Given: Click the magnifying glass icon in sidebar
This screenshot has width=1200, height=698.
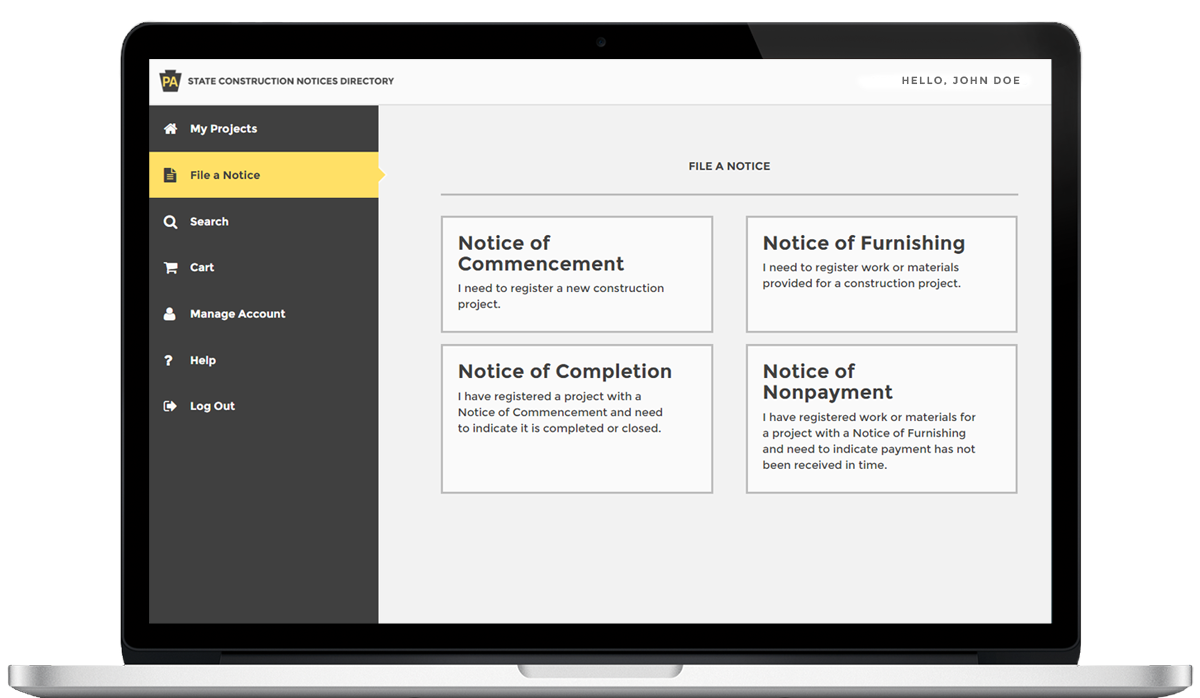Looking at the screenshot, I should [170, 222].
